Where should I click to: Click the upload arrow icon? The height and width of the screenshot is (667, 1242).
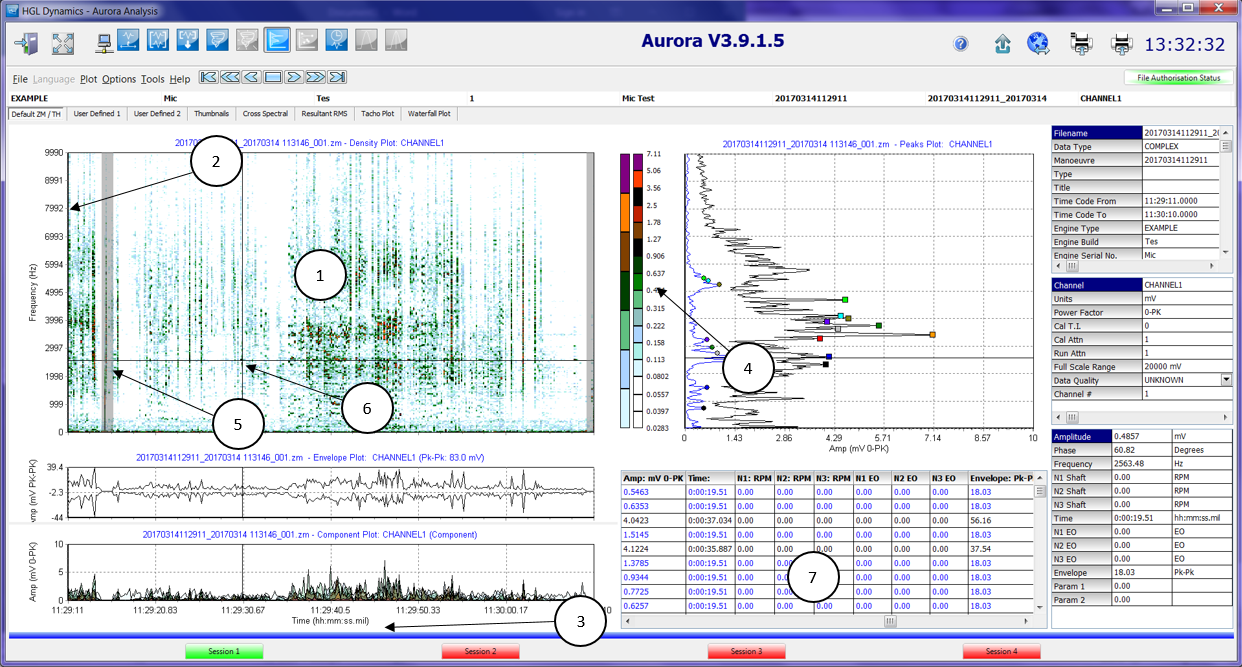tap(1002, 44)
